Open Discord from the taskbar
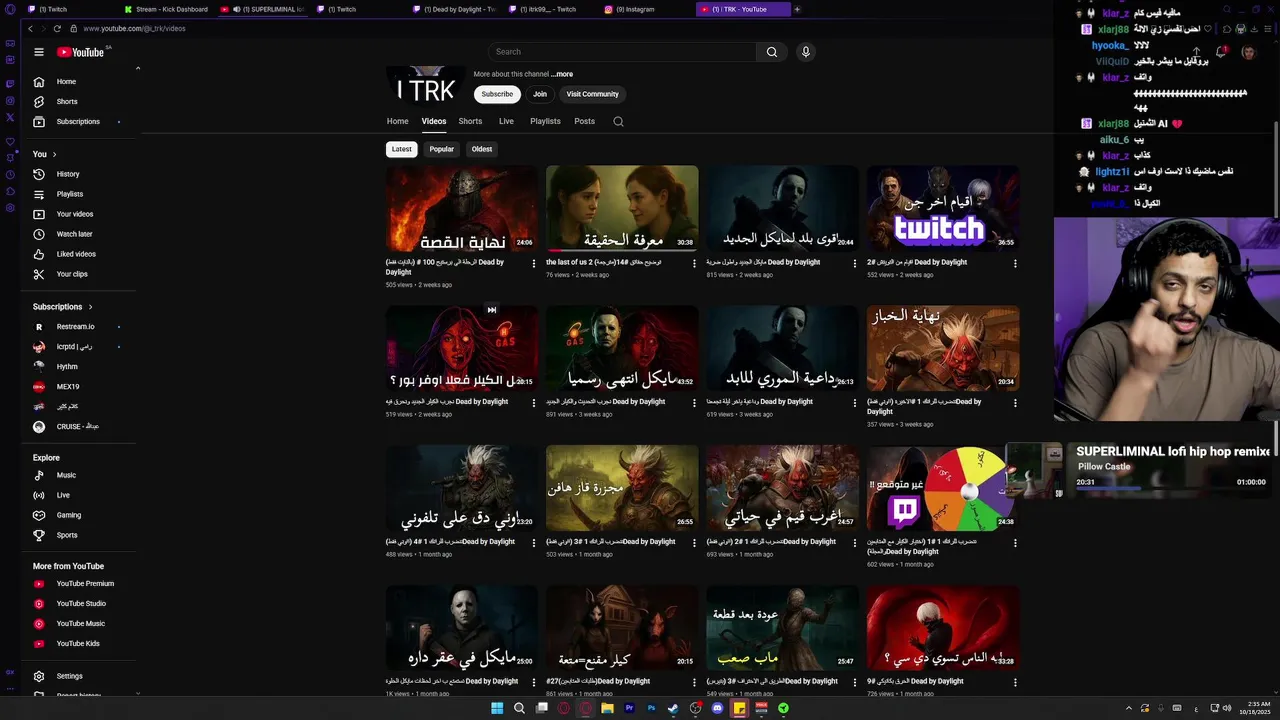The image size is (1280, 720). click(717, 708)
